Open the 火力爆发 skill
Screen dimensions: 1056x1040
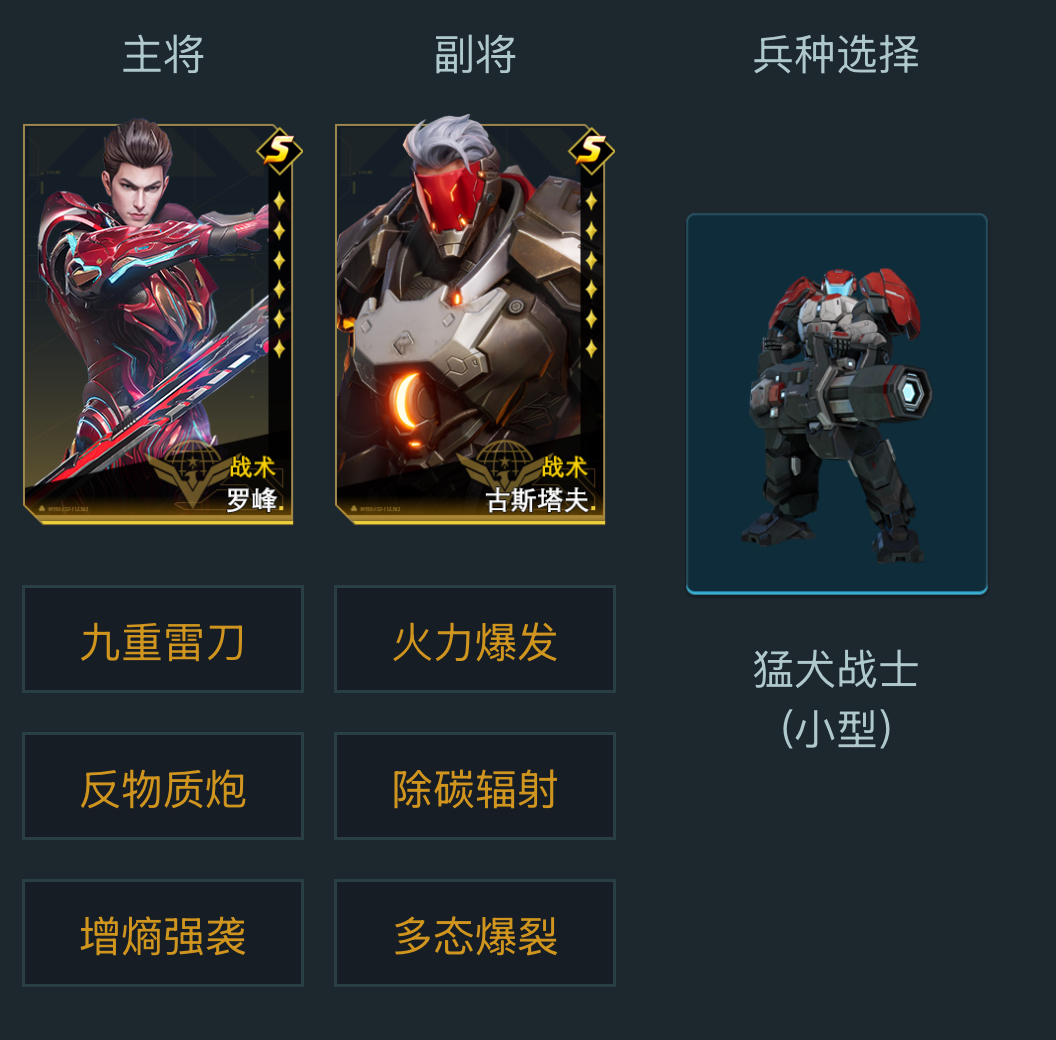pyautogui.click(x=475, y=639)
